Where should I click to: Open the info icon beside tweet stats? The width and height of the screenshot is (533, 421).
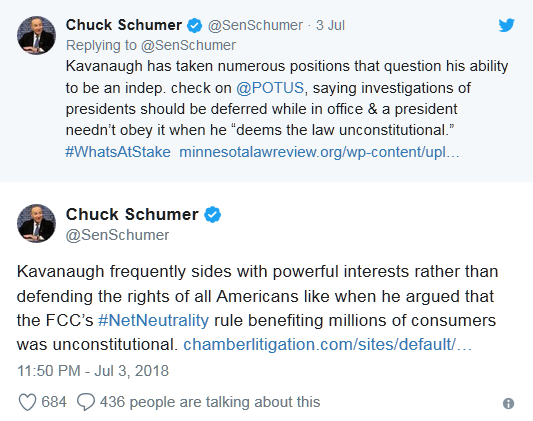click(508, 403)
